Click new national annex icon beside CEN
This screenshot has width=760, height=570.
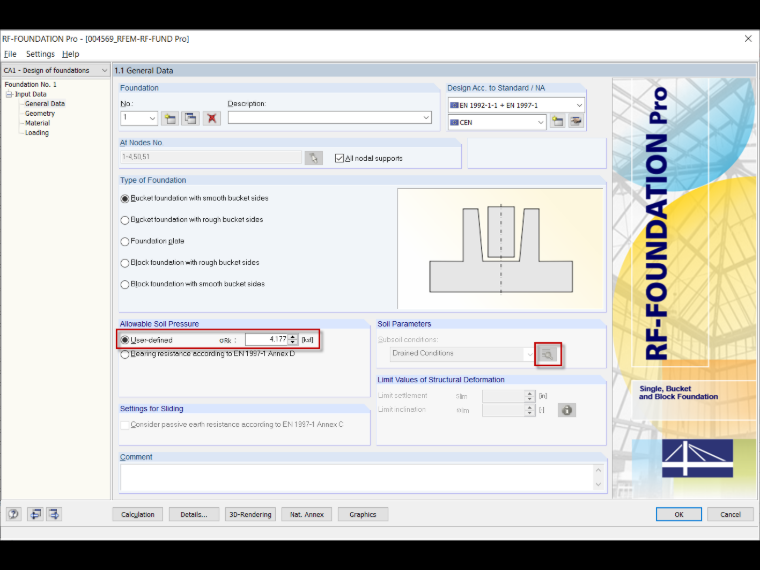click(x=557, y=122)
